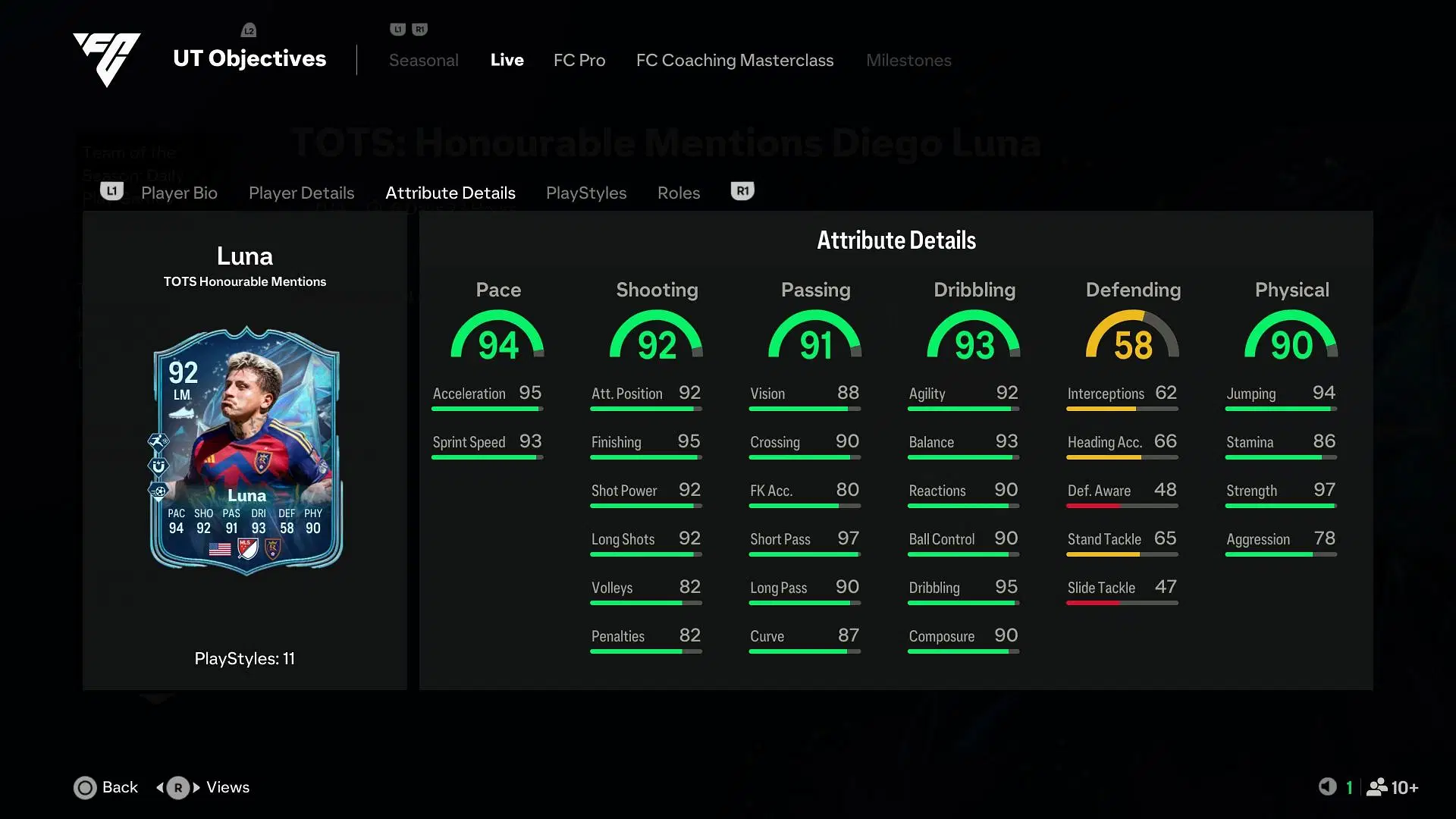Image resolution: width=1456 pixels, height=819 pixels.
Task: Click the Back label
Action: click(x=120, y=788)
